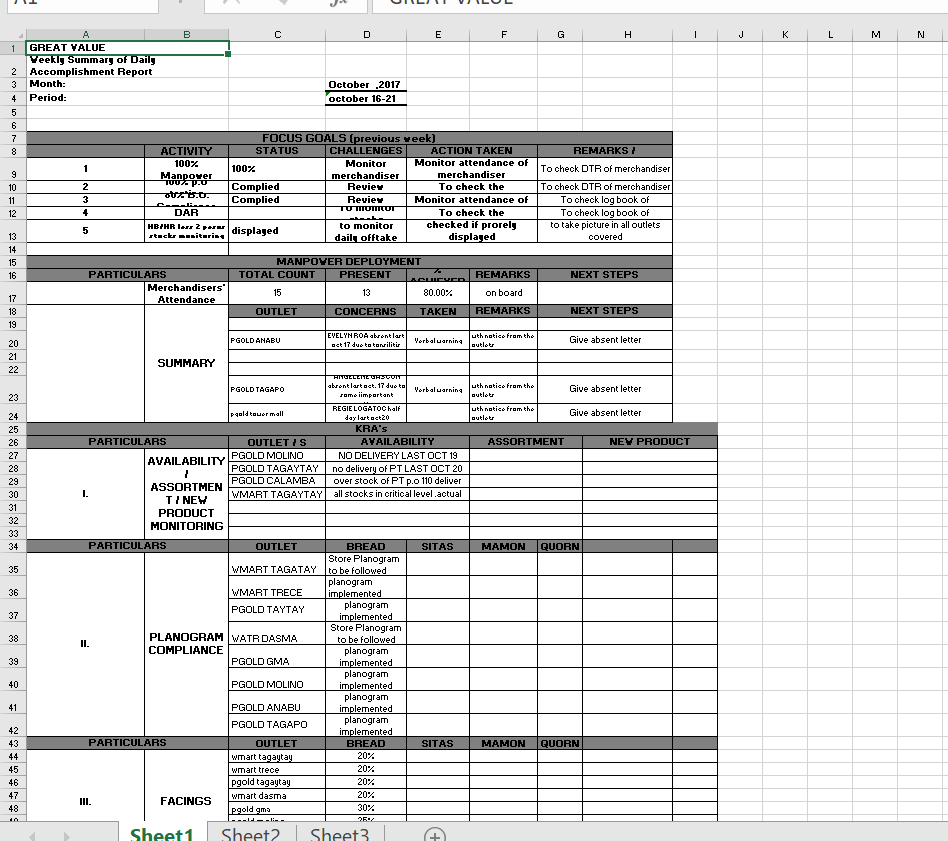The width and height of the screenshot is (948, 841).
Task: Click the 'OUTLET / S' heading
Action: tap(277, 443)
